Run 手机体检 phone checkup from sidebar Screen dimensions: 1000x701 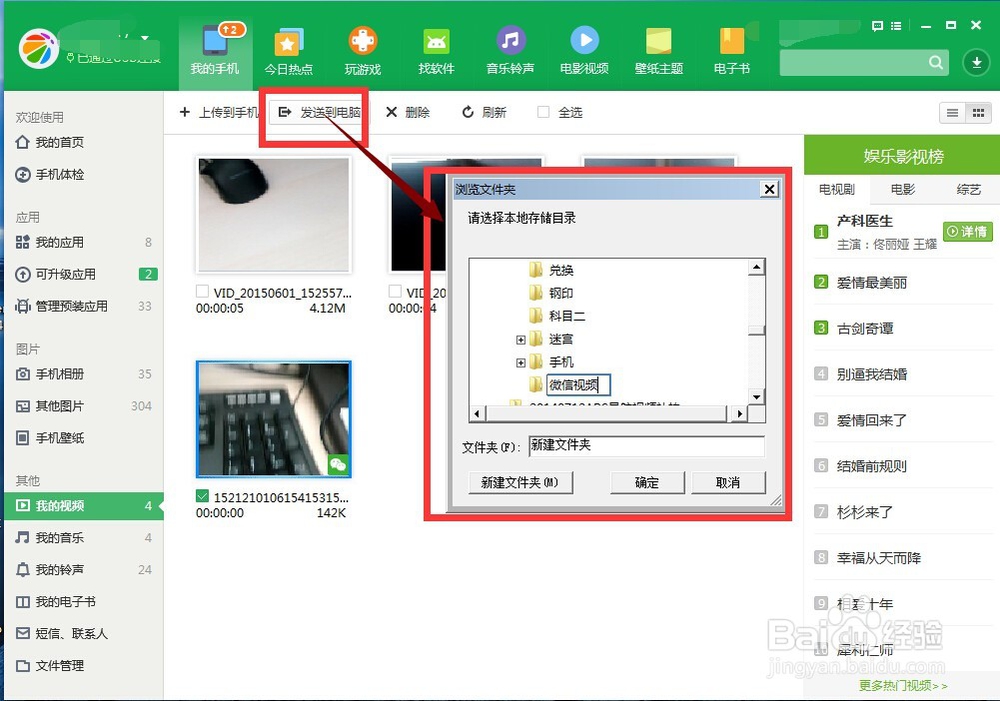48,174
